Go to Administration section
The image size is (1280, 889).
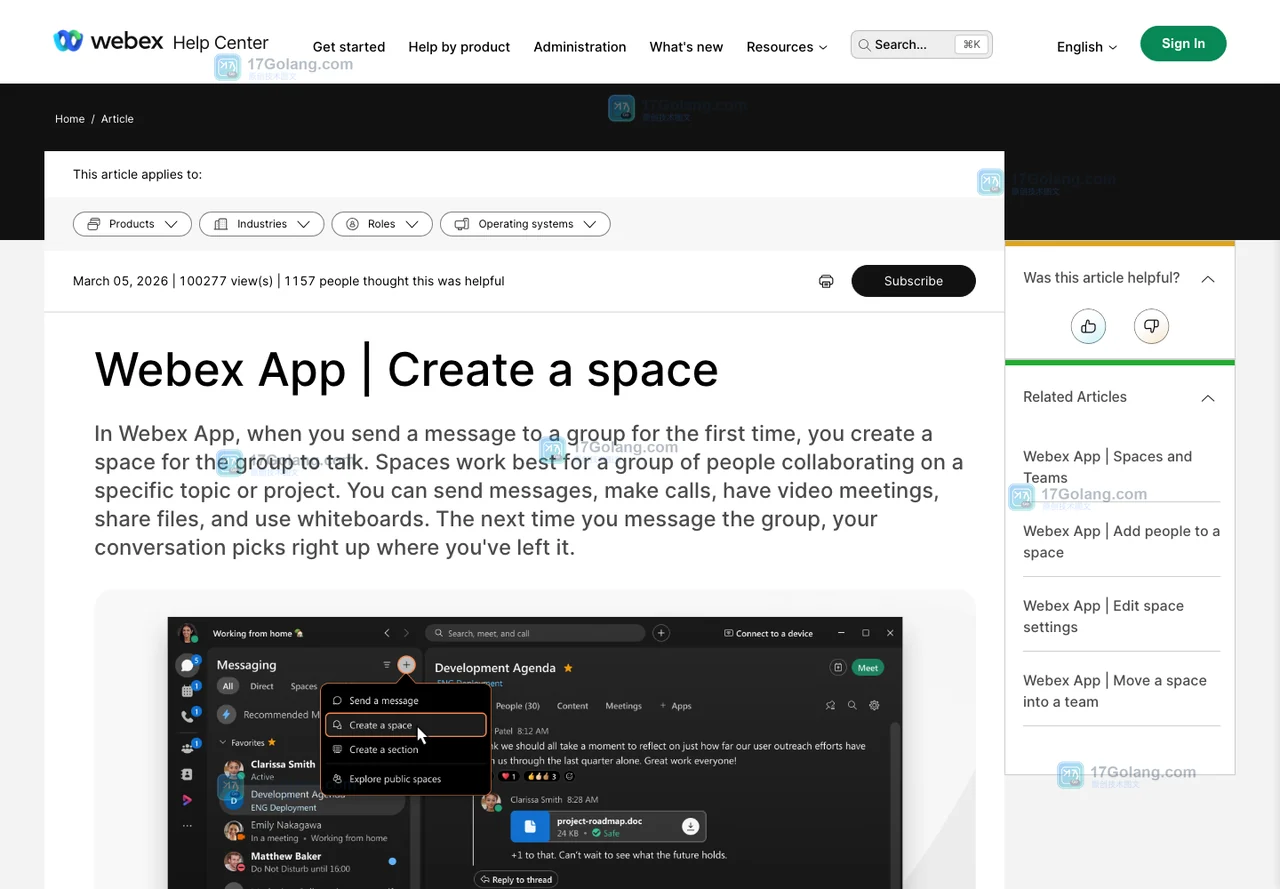(580, 47)
